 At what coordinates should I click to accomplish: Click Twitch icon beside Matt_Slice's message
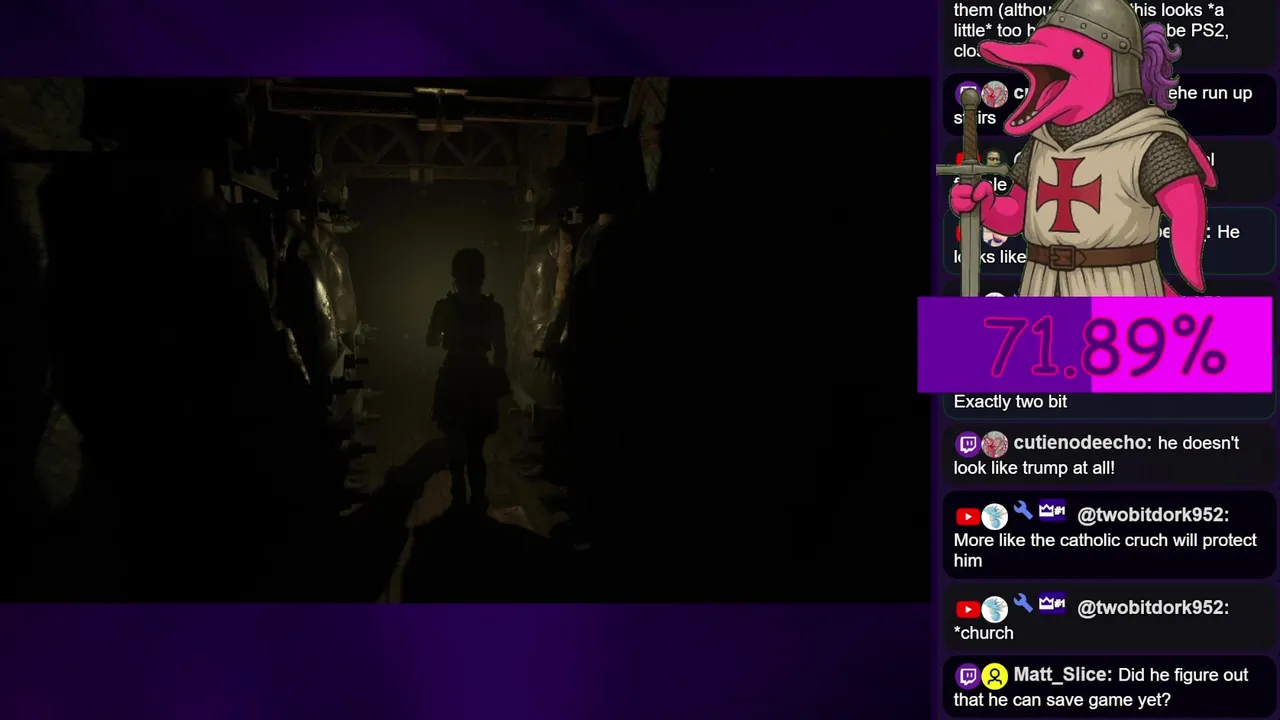click(968, 676)
